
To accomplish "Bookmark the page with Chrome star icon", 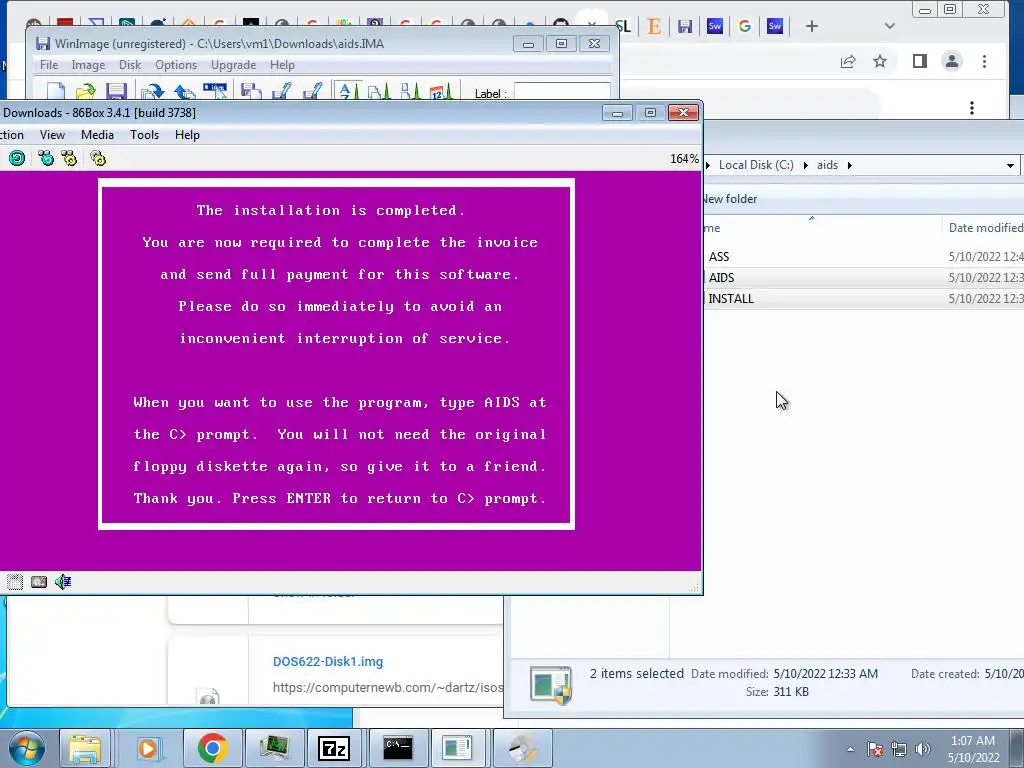I will [880, 61].
